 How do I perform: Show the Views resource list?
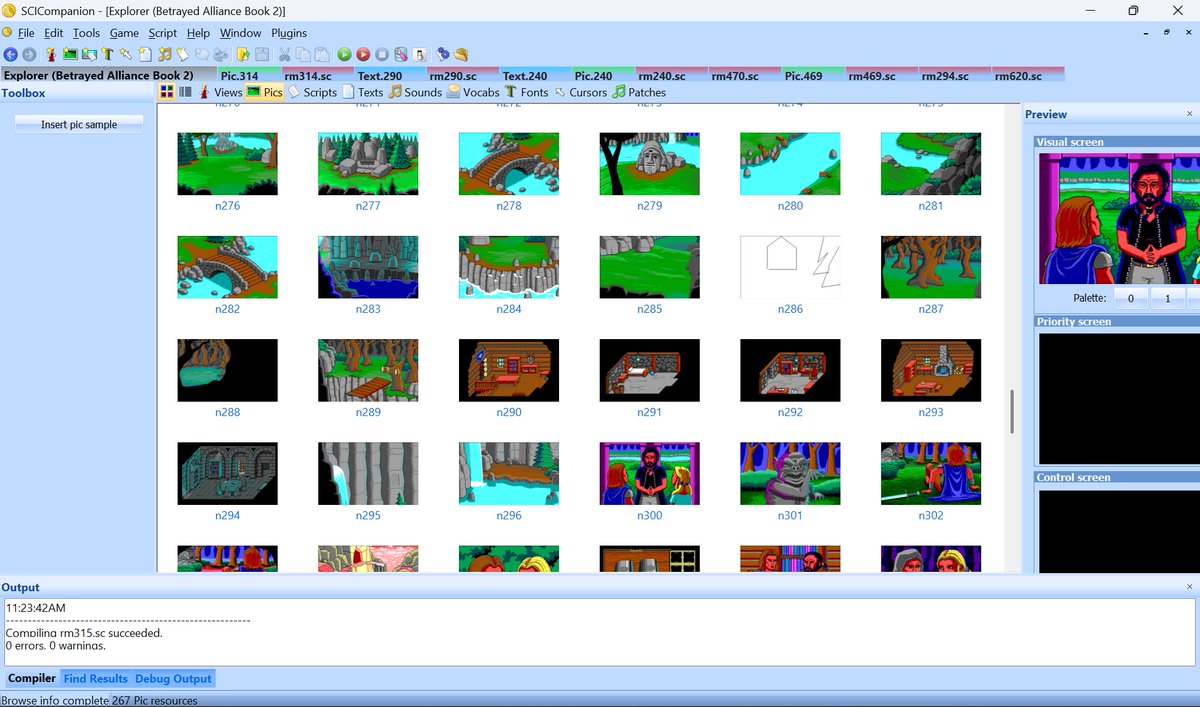pos(220,92)
